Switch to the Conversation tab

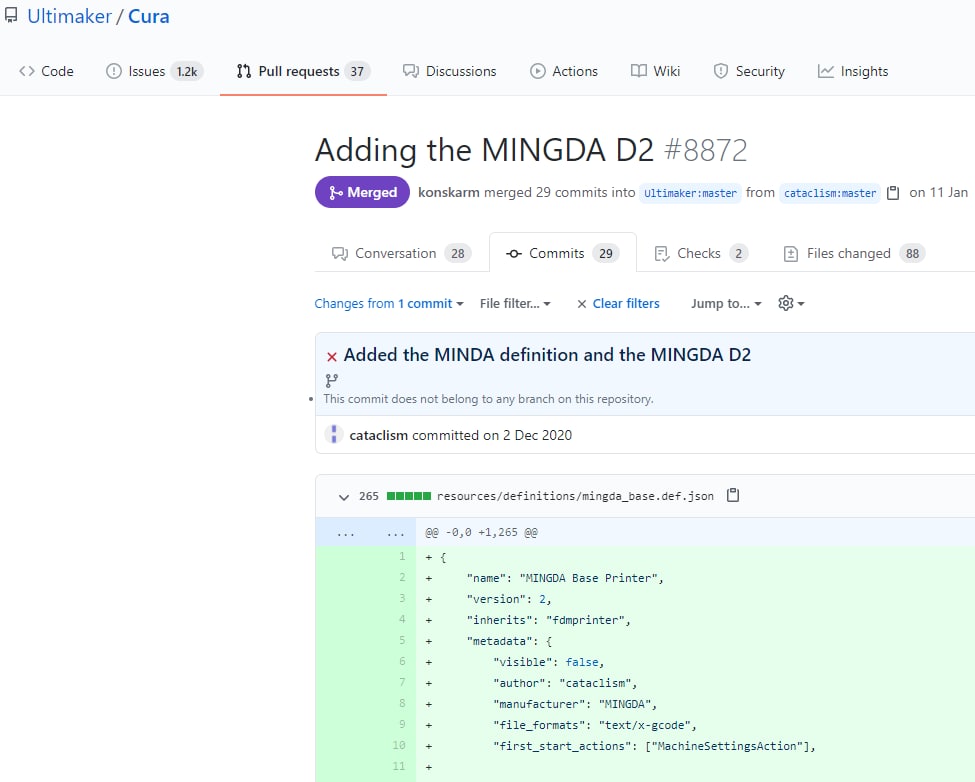402,254
